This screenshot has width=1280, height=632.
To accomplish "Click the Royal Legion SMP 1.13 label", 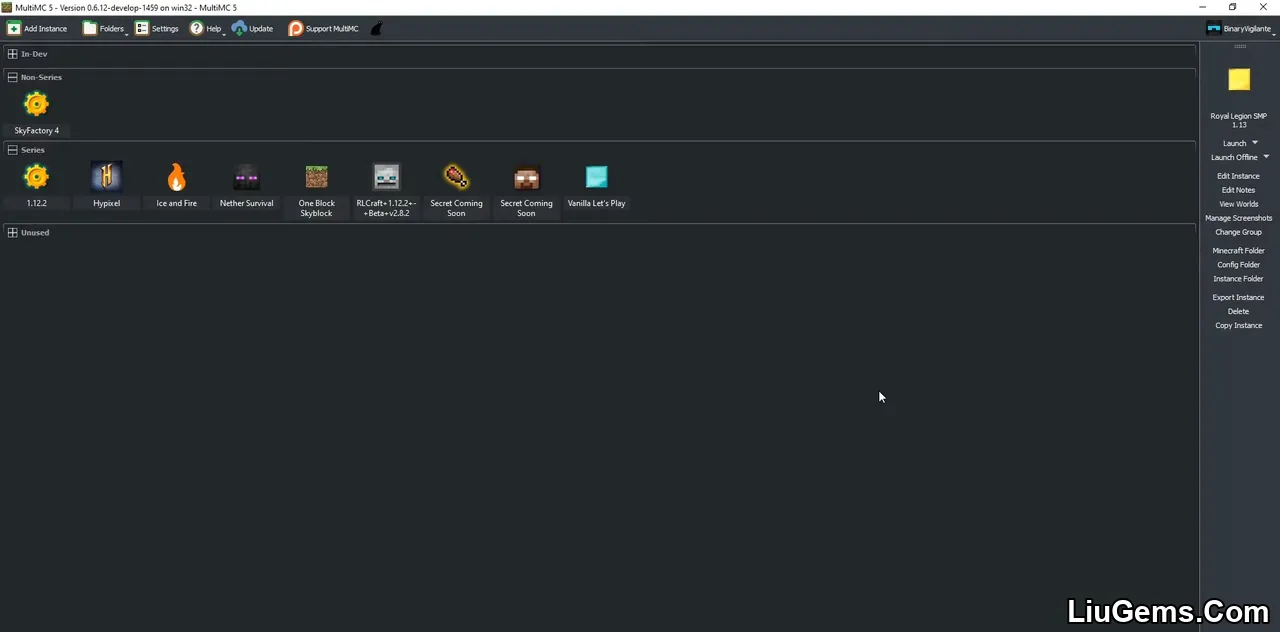I will point(1238,120).
